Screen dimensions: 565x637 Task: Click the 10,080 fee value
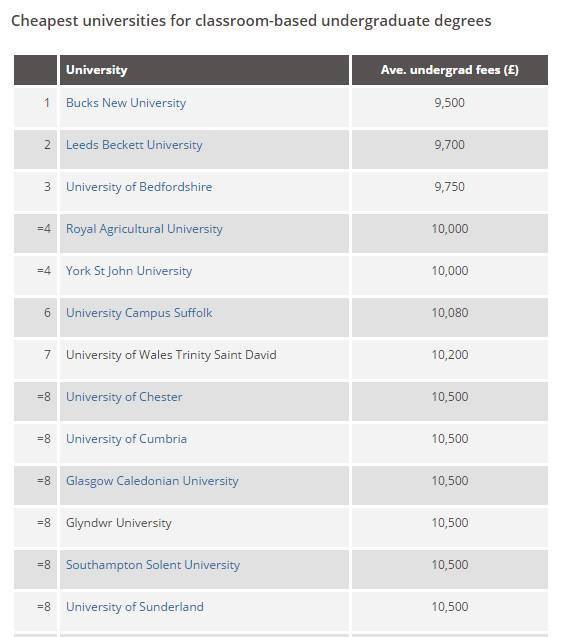(450, 313)
